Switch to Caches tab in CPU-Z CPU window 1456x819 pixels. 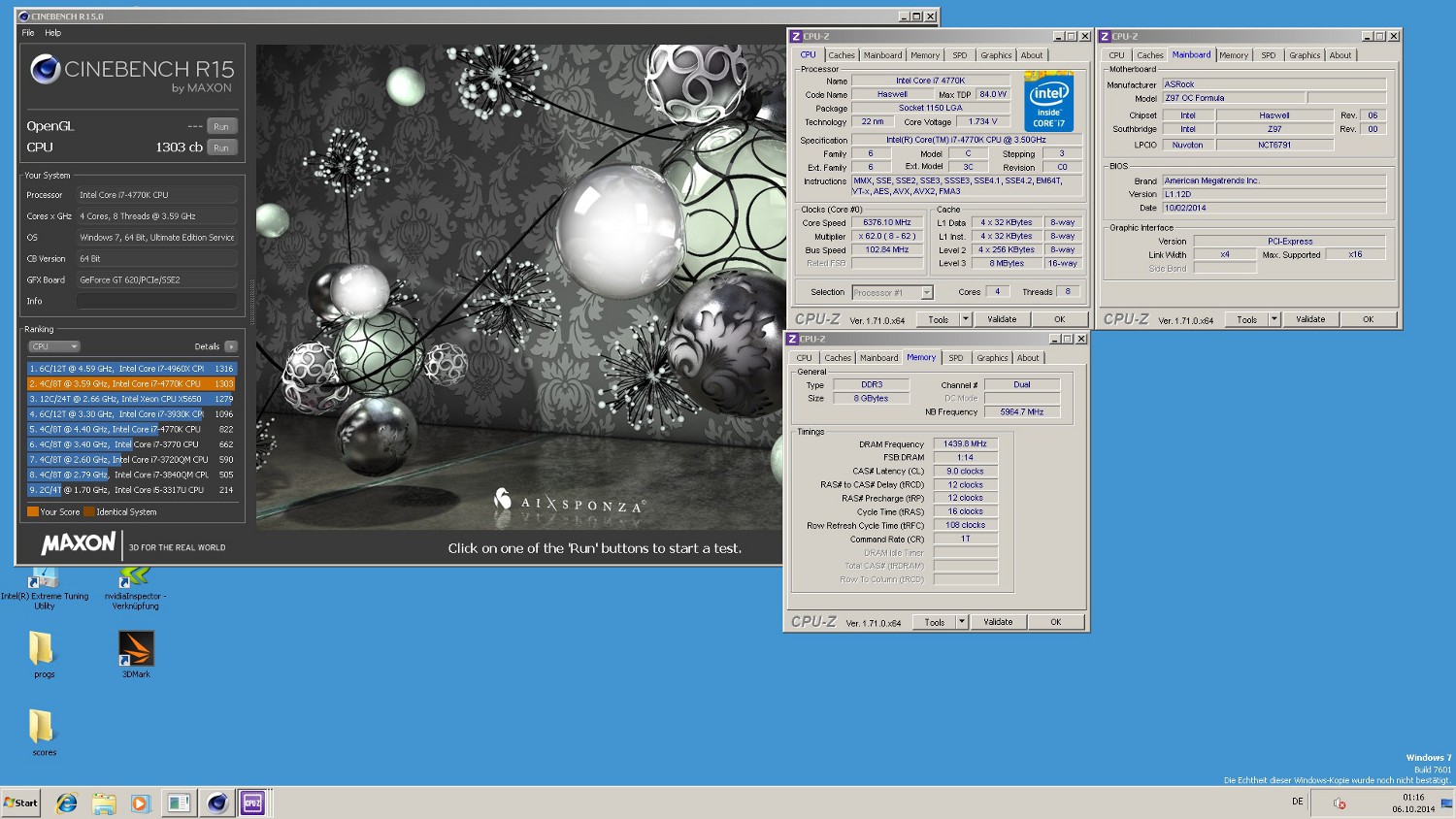(842, 55)
